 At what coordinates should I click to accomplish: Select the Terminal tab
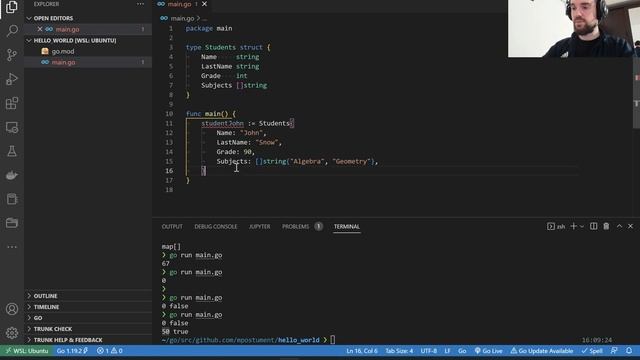pos(347,227)
